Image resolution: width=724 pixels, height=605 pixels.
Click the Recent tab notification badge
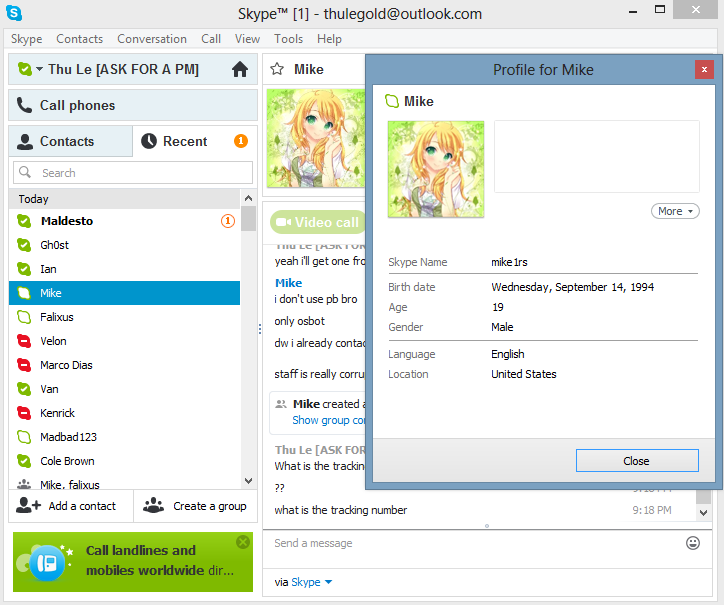tap(241, 141)
